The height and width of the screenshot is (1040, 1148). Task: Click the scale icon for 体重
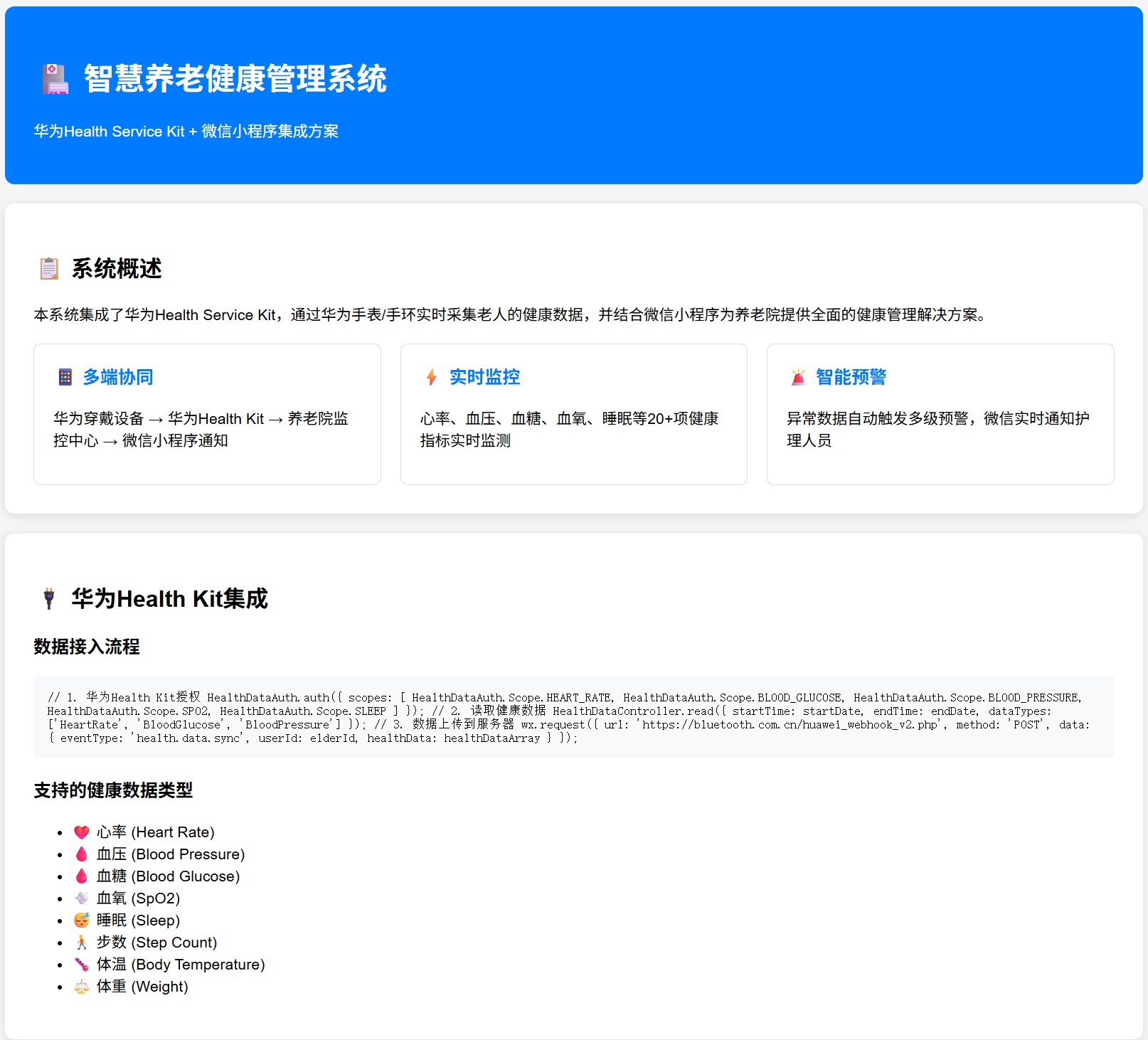82,987
